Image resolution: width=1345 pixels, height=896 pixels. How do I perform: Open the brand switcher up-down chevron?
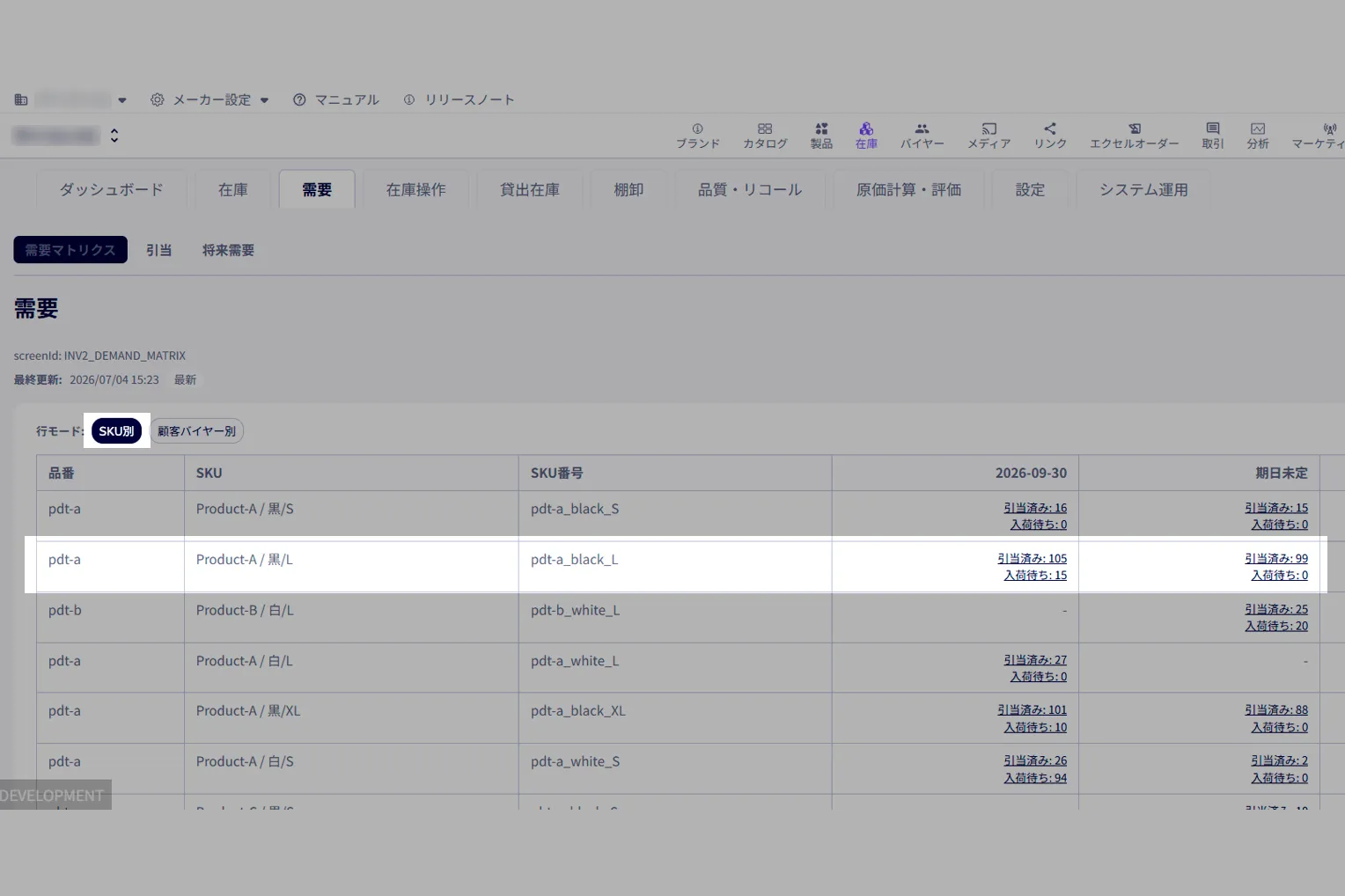pyautogui.click(x=114, y=136)
